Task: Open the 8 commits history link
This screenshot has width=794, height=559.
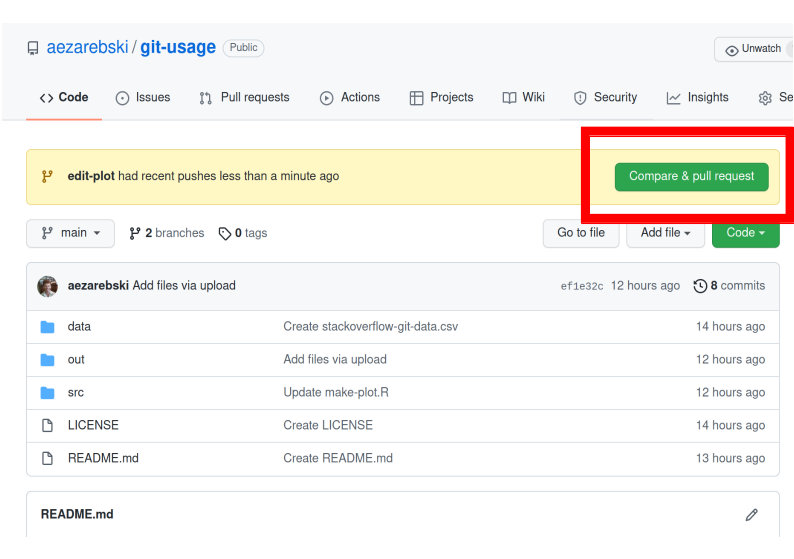Action: tap(729, 286)
